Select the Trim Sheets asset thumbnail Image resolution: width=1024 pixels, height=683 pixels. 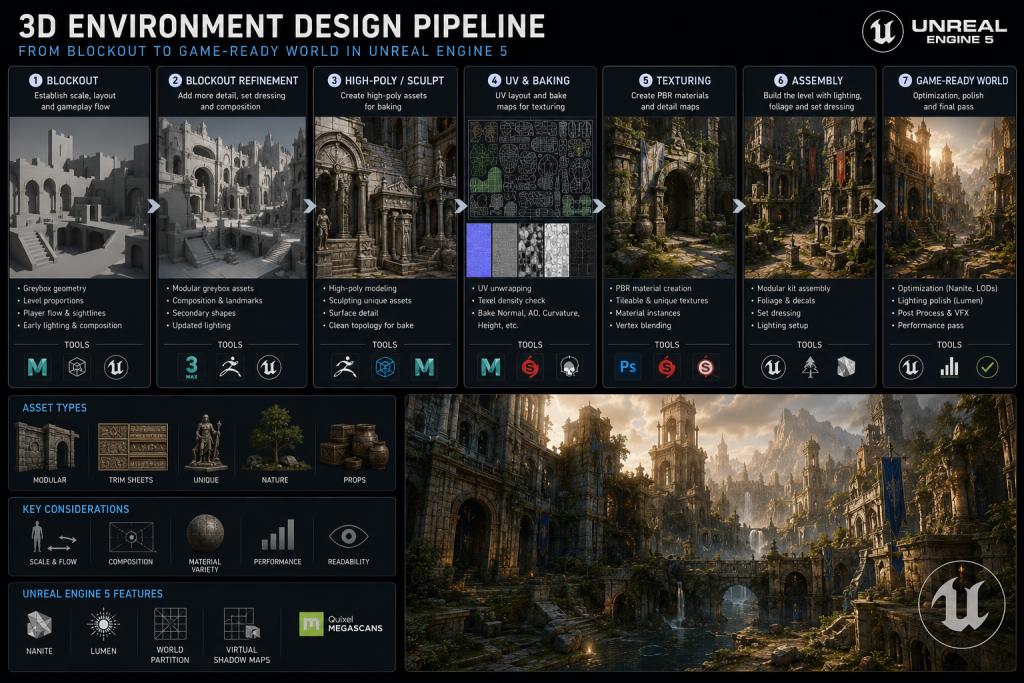click(133, 447)
